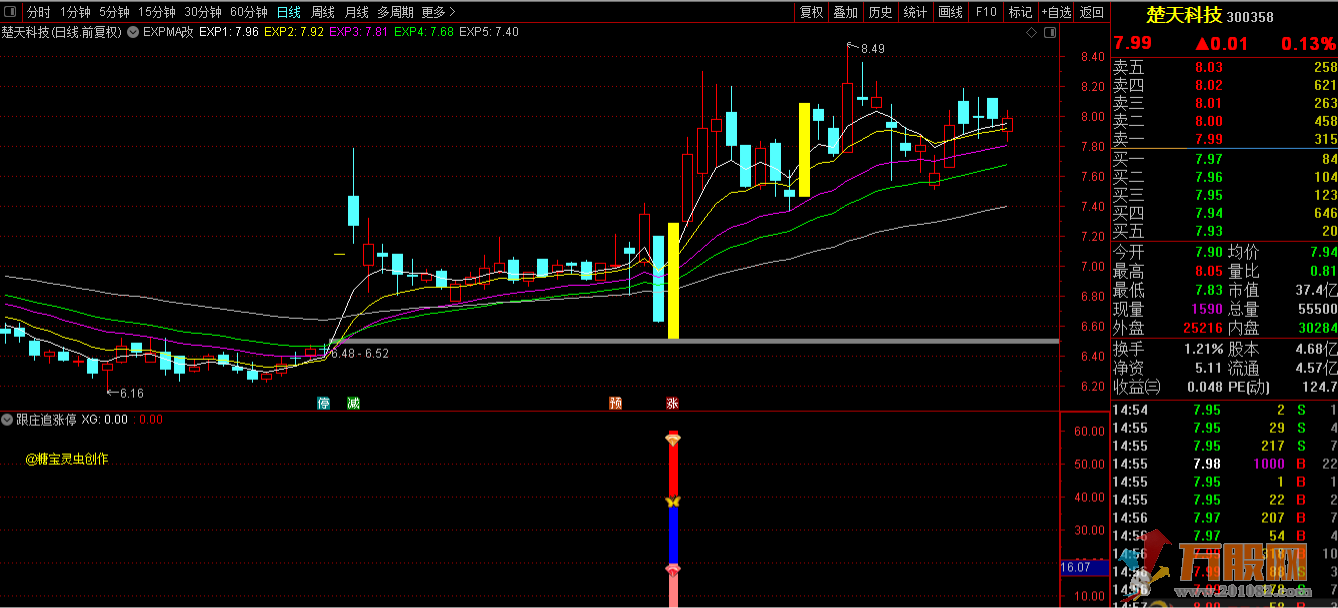Click the 买三 bid row at 7.95
The height and width of the screenshot is (608, 1338).
pyautogui.click(x=1225, y=195)
